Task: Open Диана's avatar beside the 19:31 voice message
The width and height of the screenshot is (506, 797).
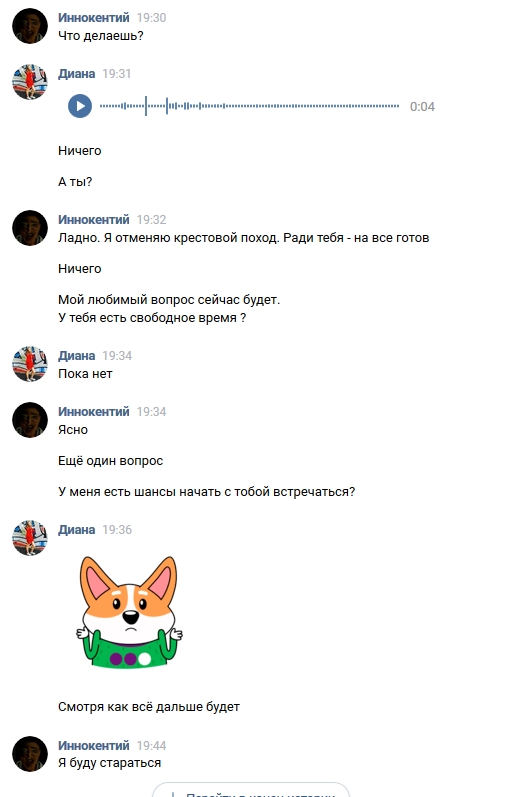Action: pos(30,82)
